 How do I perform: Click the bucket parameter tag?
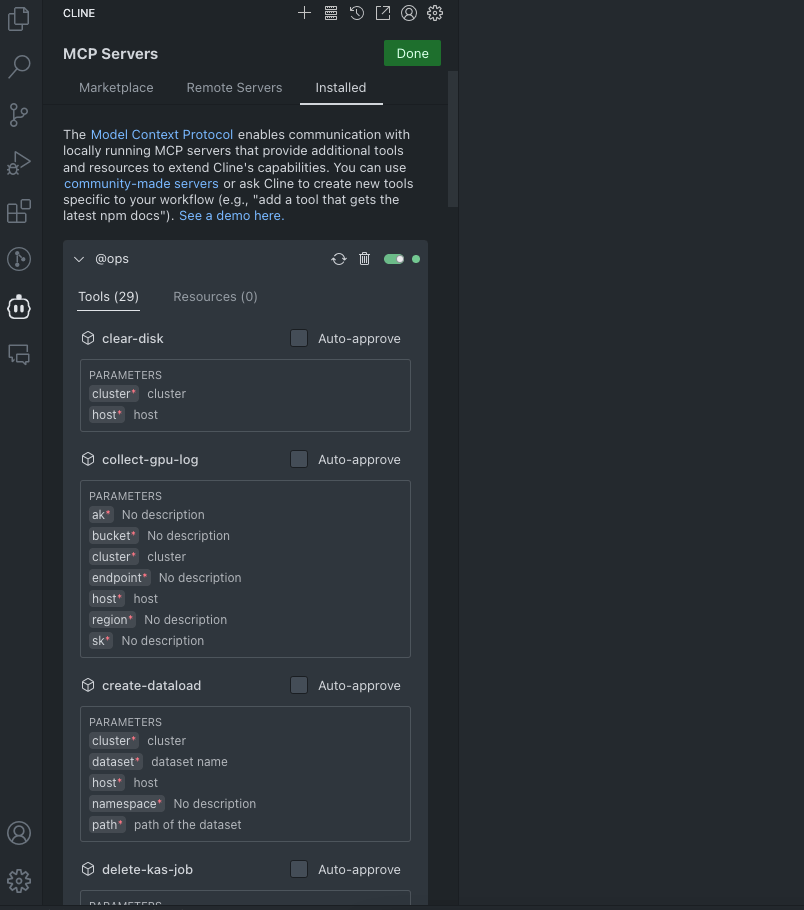pos(114,536)
